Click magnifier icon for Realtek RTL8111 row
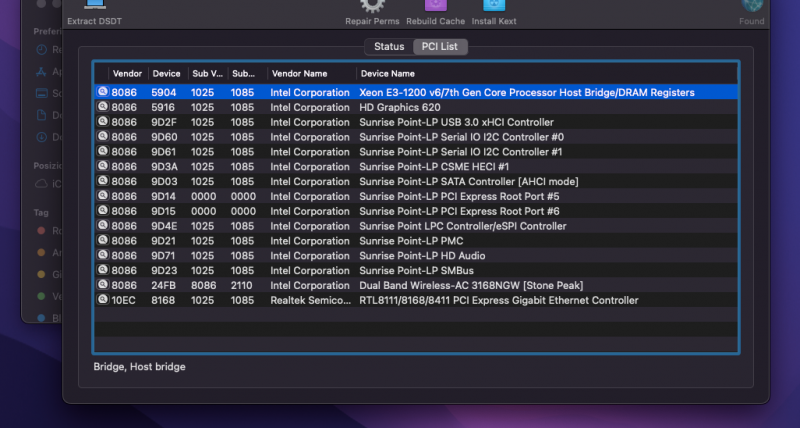 pos(103,299)
